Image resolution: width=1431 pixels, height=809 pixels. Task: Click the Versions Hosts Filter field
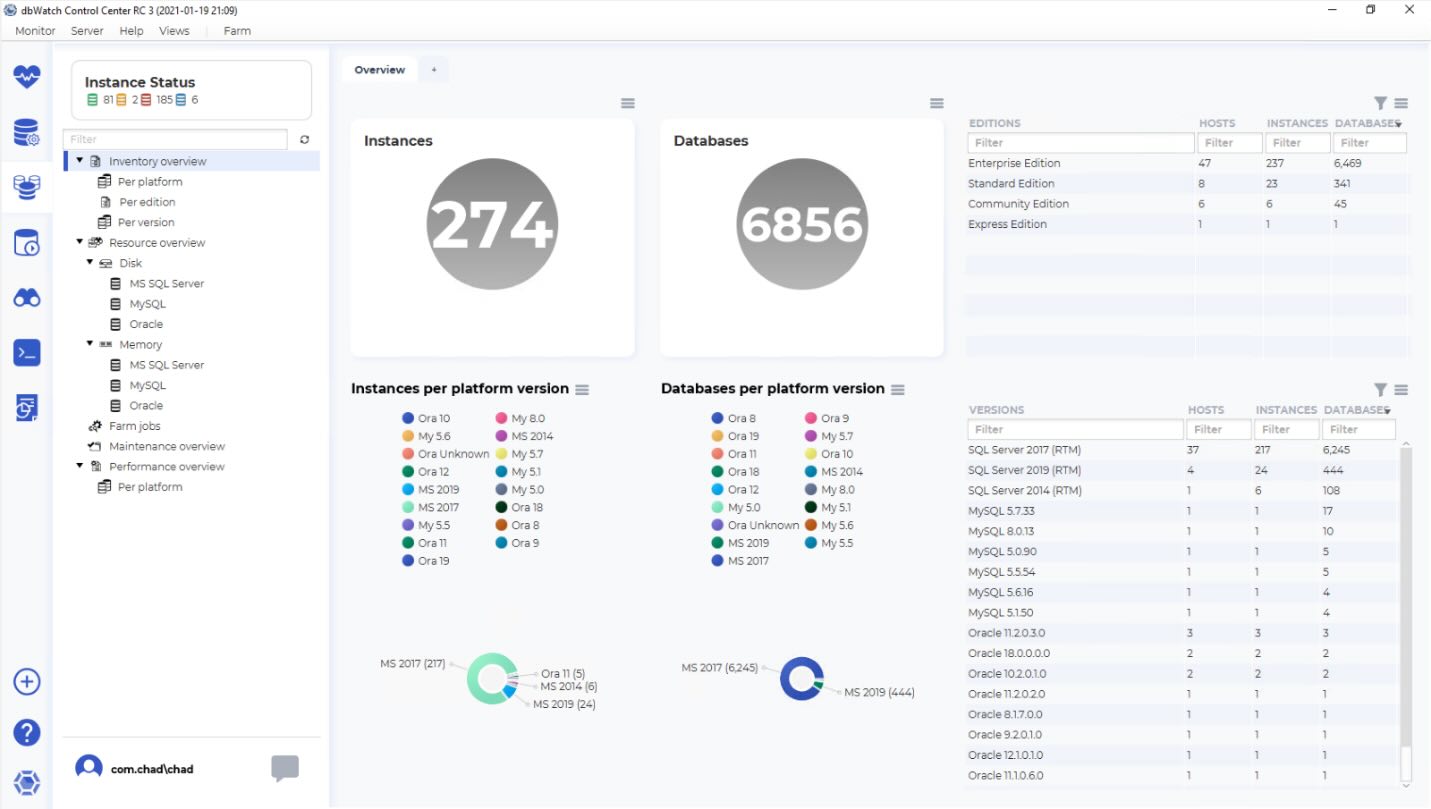coord(1218,429)
